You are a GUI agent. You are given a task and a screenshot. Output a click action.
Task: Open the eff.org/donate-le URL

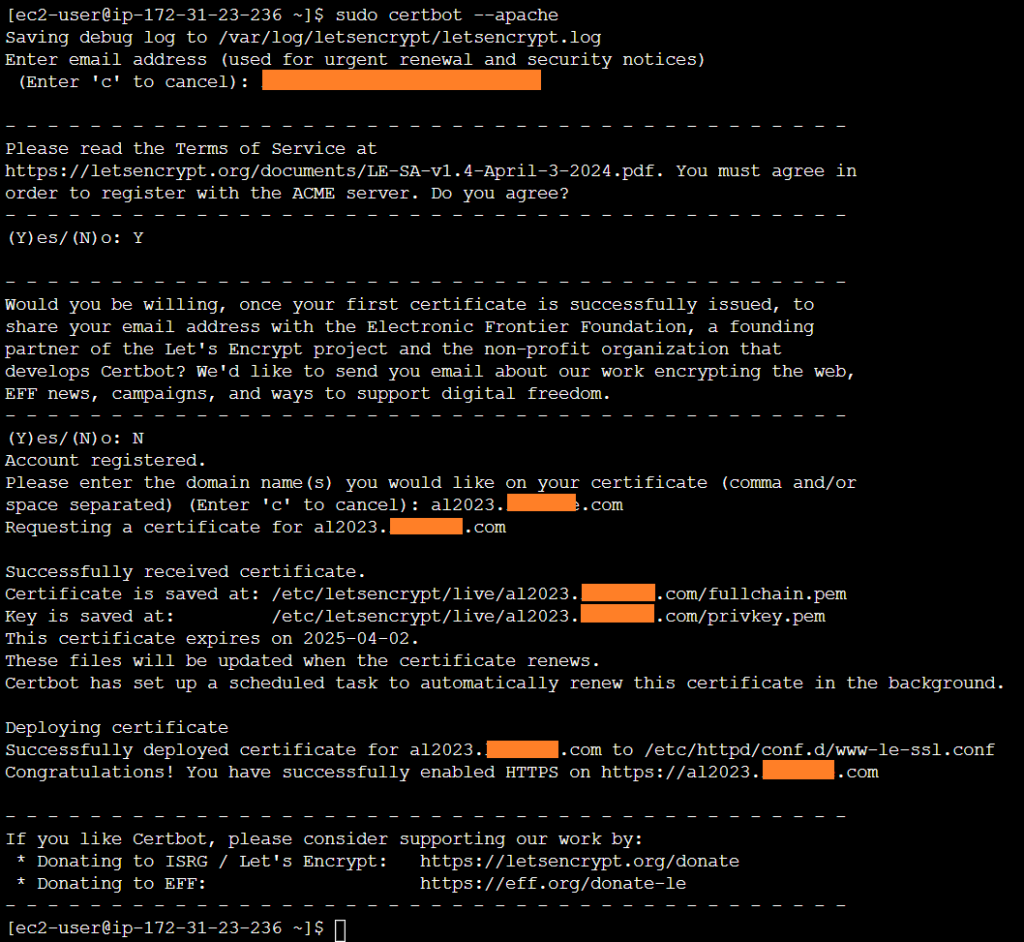pyautogui.click(x=552, y=883)
